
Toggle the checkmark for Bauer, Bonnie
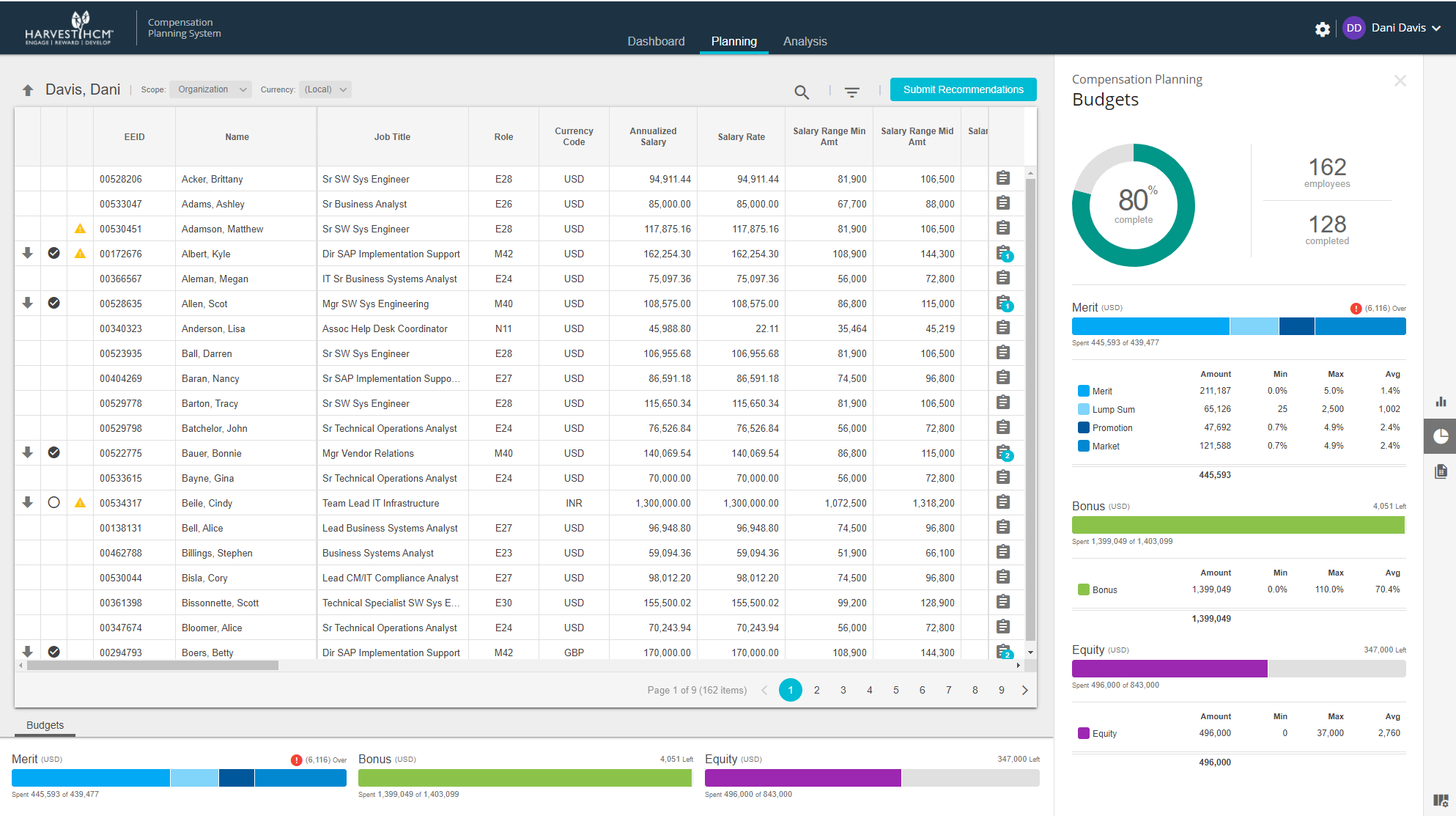pos(53,453)
